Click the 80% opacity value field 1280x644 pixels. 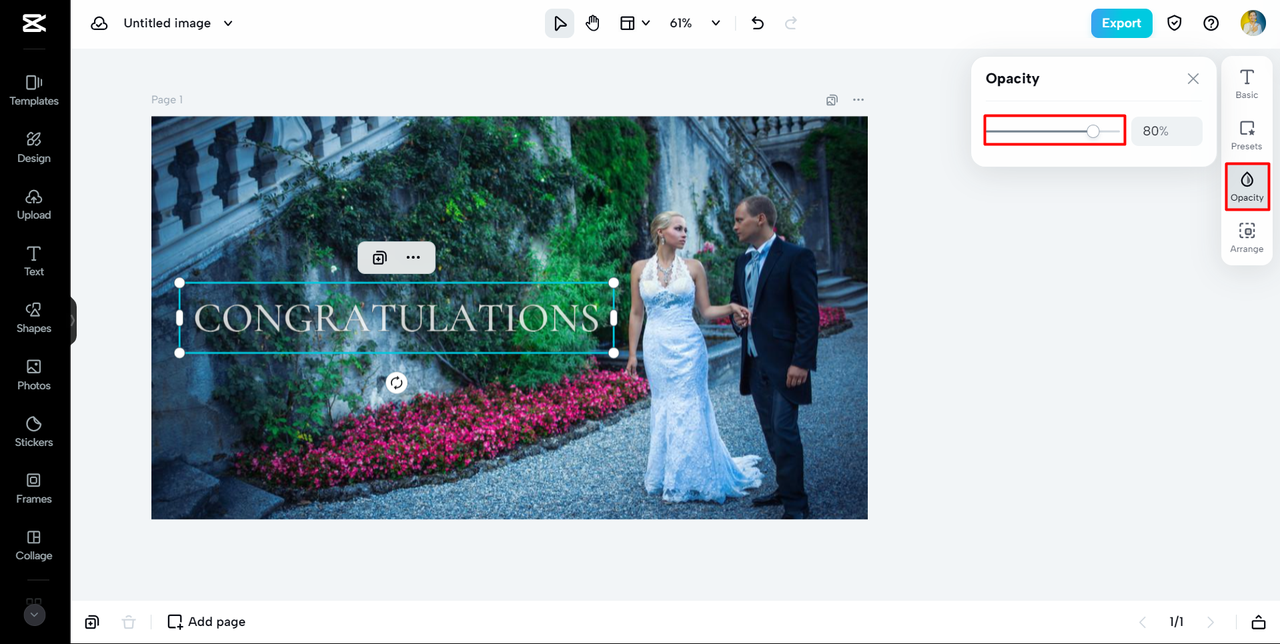pos(1166,131)
